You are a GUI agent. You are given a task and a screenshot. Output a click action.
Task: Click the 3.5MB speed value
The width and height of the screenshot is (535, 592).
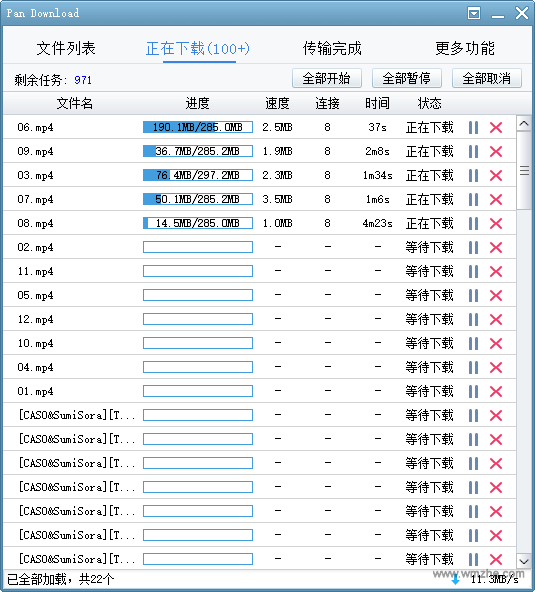(x=278, y=199)
